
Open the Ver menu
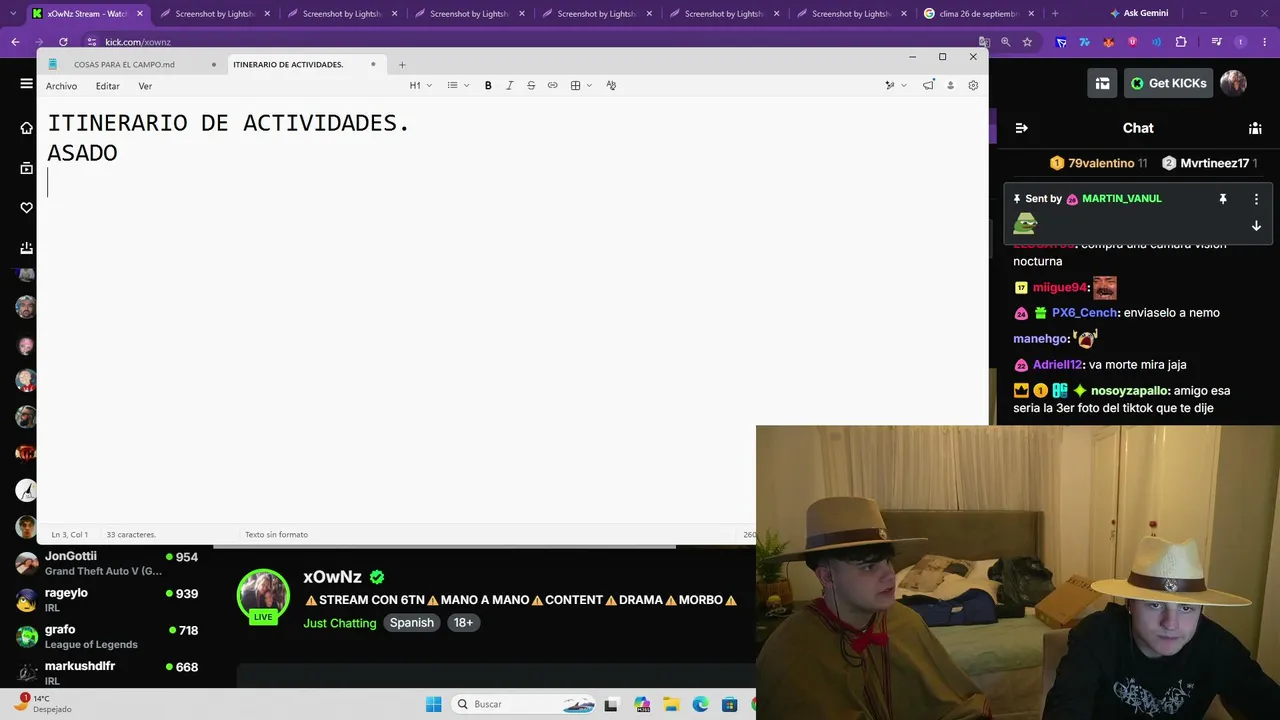point(145,86)
